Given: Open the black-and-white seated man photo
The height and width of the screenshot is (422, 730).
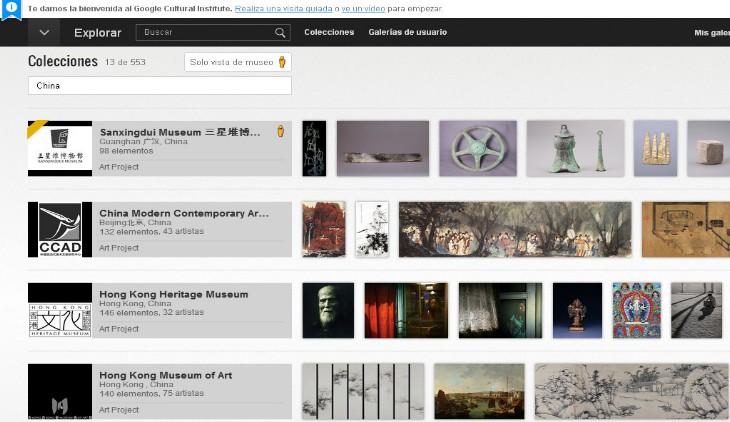Looking at the screenshot, I should tap(696, 310).
